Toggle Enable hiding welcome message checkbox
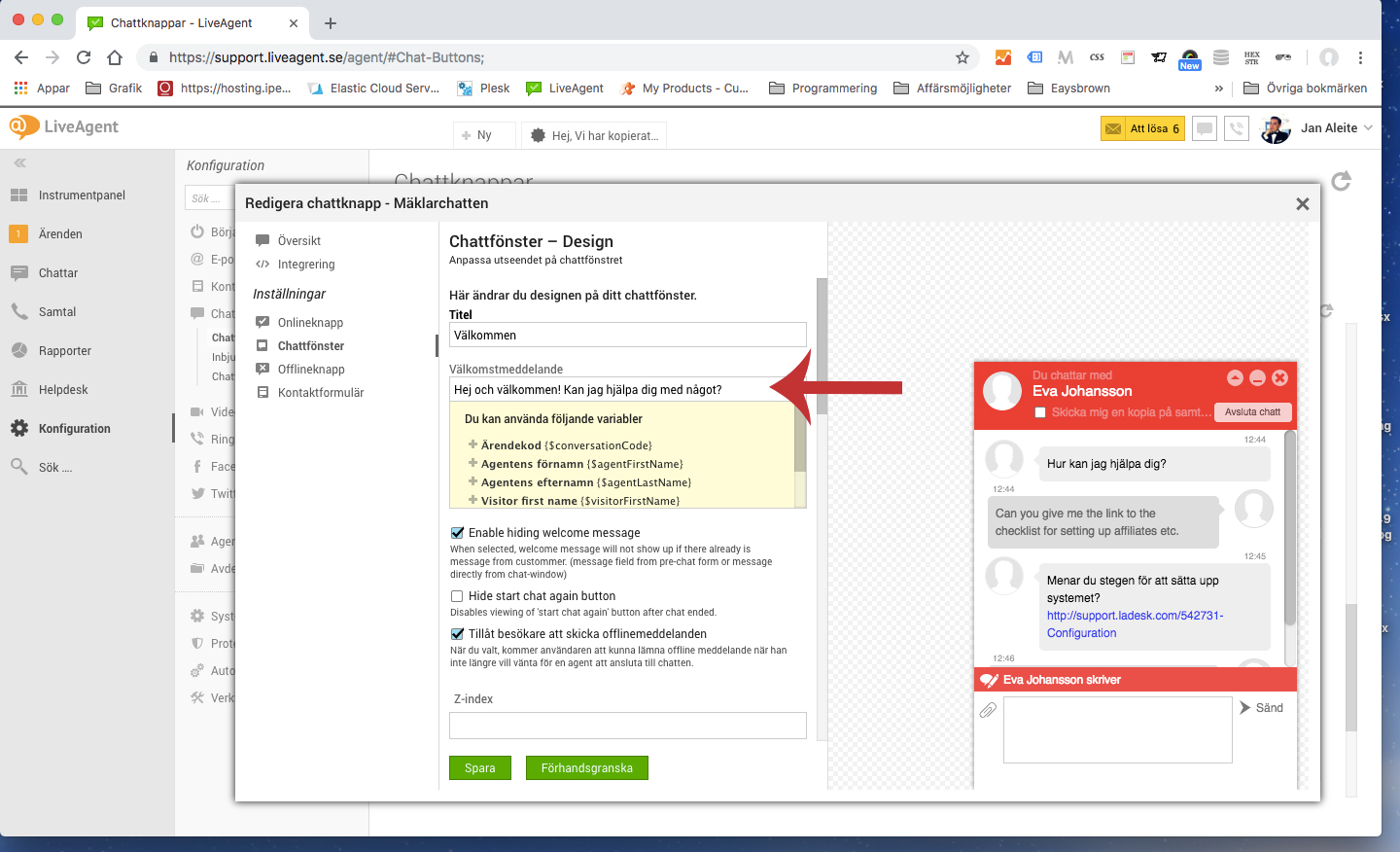 [457, 533]
